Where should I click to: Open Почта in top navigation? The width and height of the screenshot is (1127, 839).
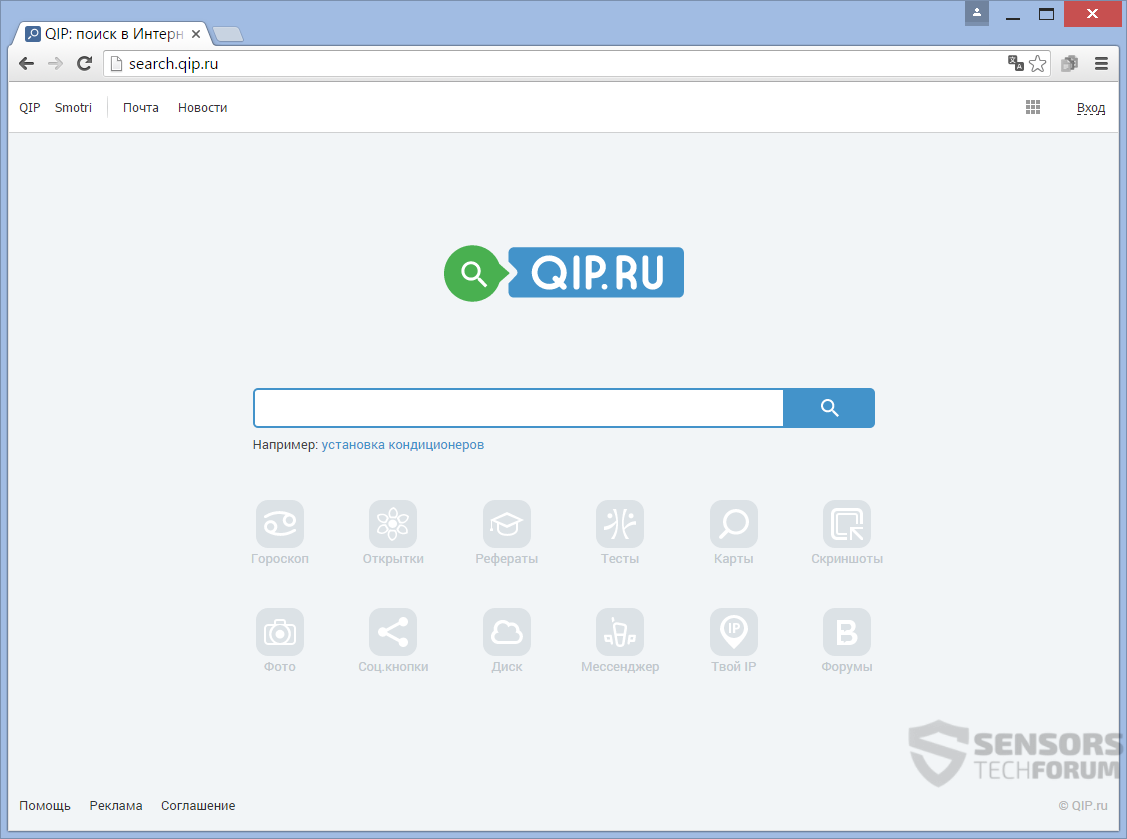point(141,107)
